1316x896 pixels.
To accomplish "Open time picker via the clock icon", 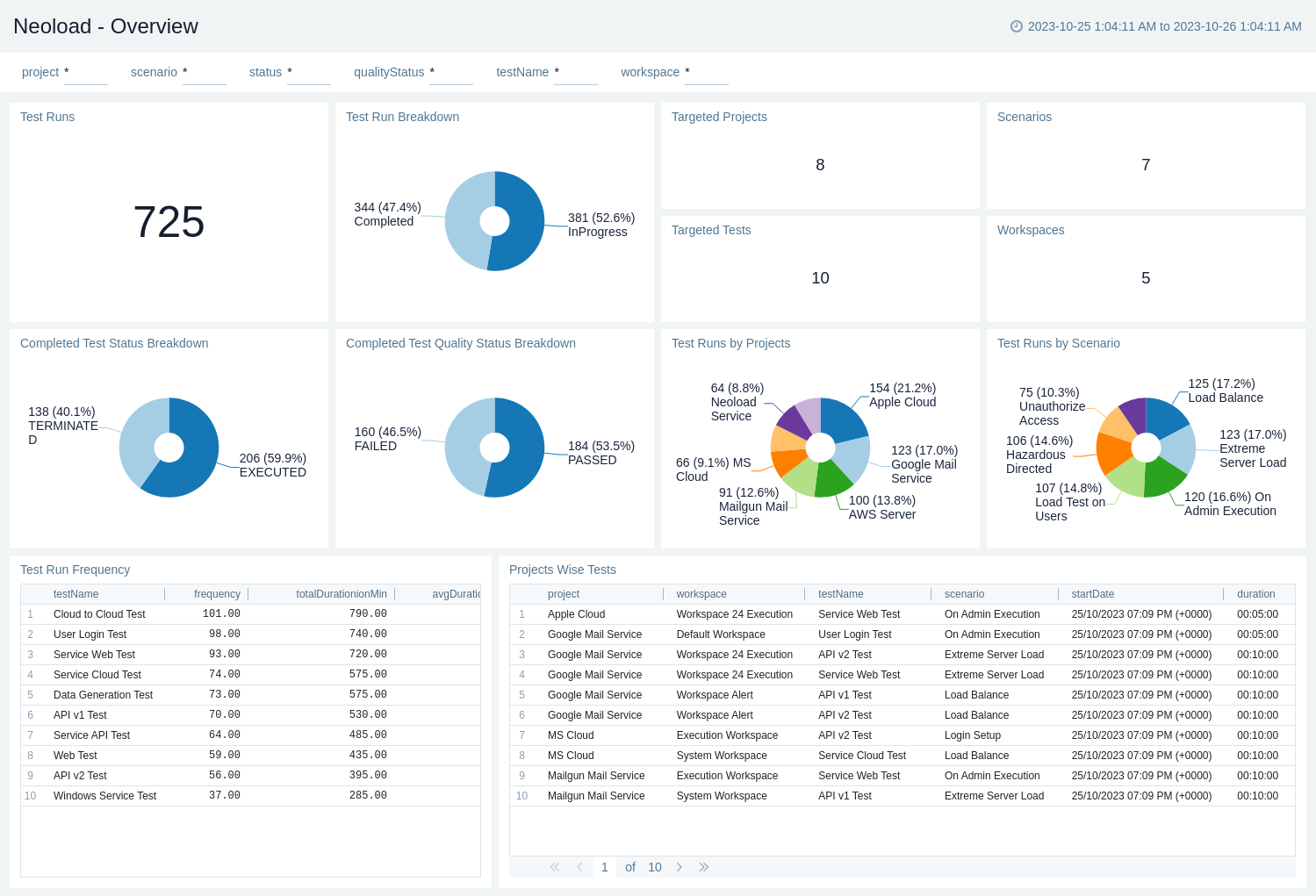I will [1016, 26].
